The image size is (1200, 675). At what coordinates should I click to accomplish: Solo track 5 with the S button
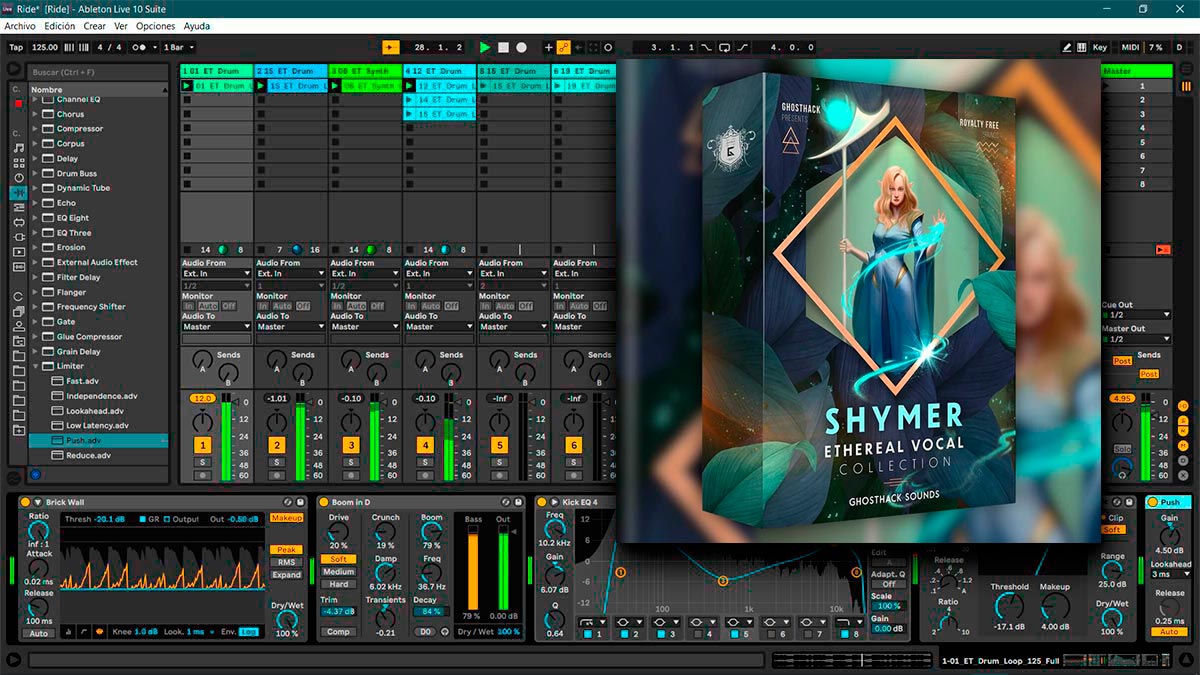tap(499, 462)
